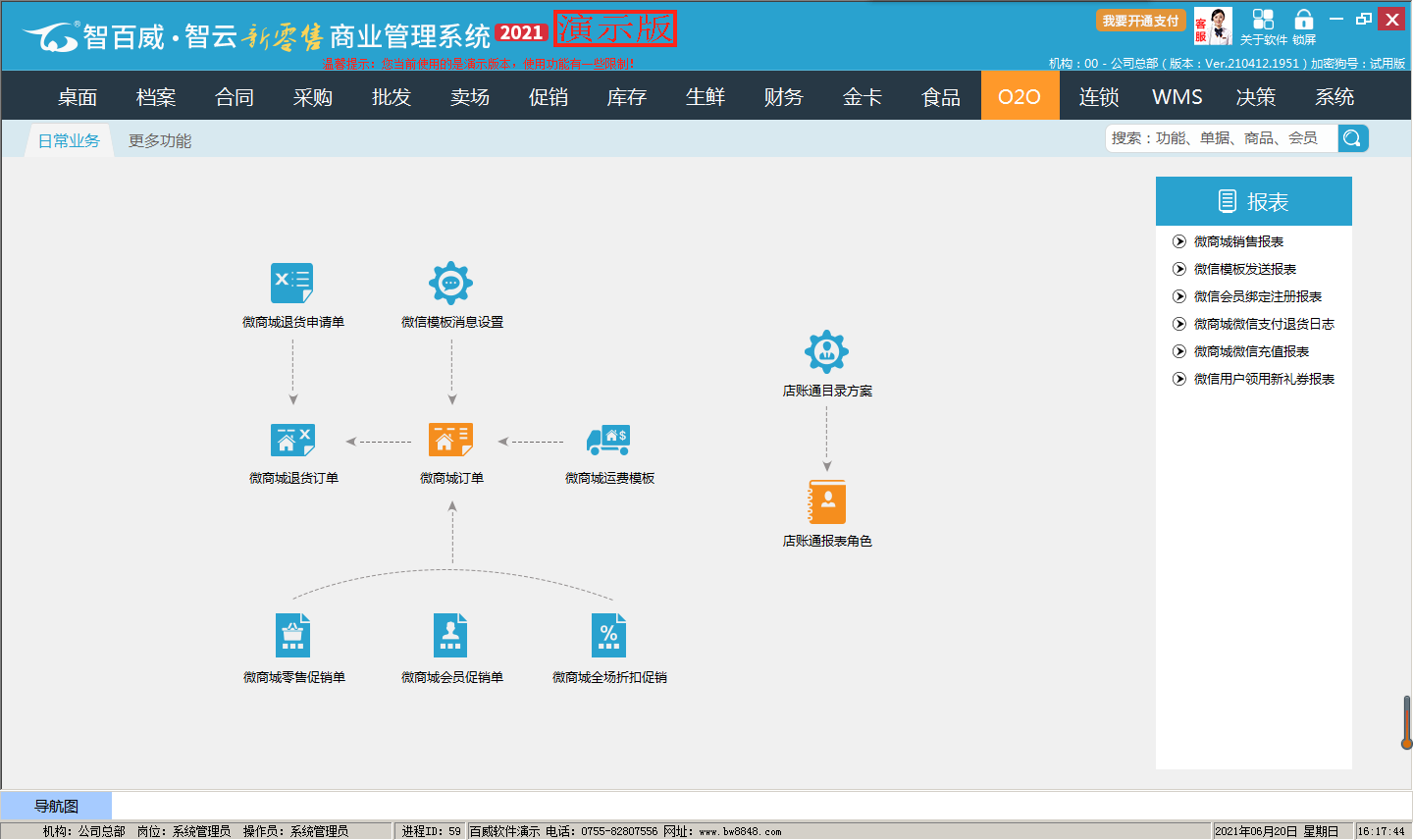Click the search input field
The height and width of the screenshot is (840, 1413).
[x=1221, y=138]
